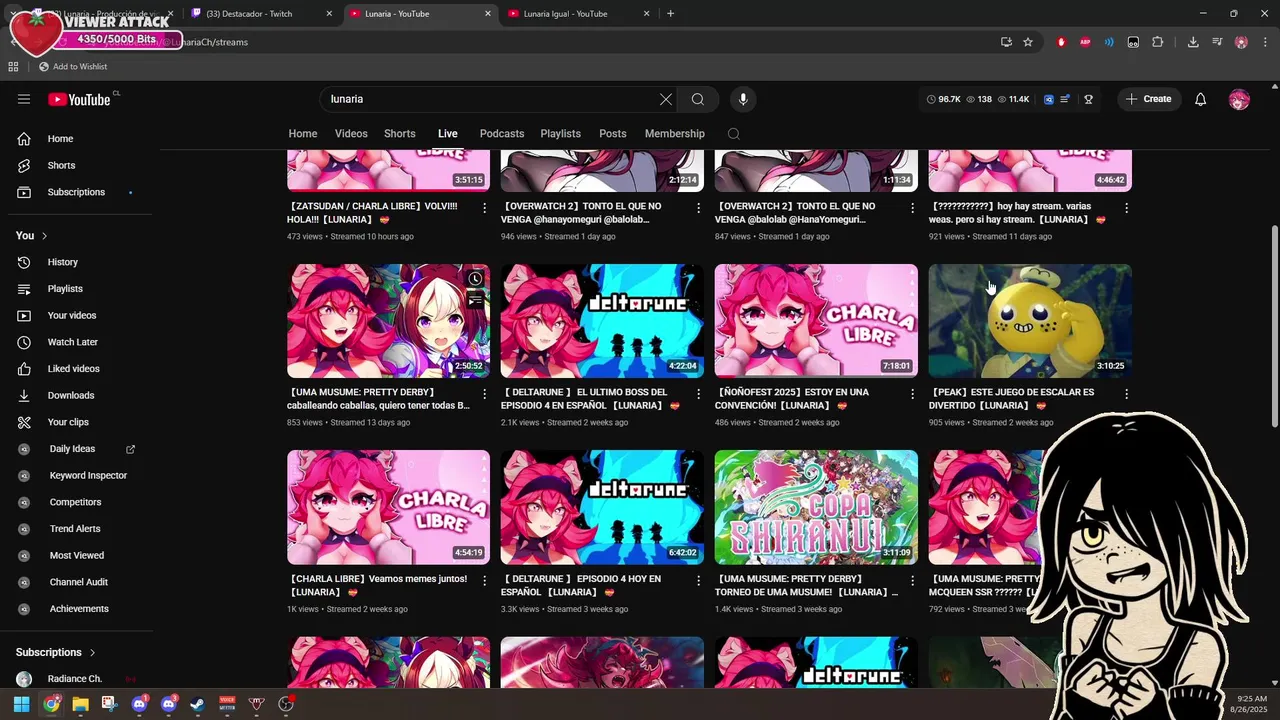Open options for PEAK video
The width and height of the screenshot is (1280, 720).
pyautogui.click(x=1126, y=394)
